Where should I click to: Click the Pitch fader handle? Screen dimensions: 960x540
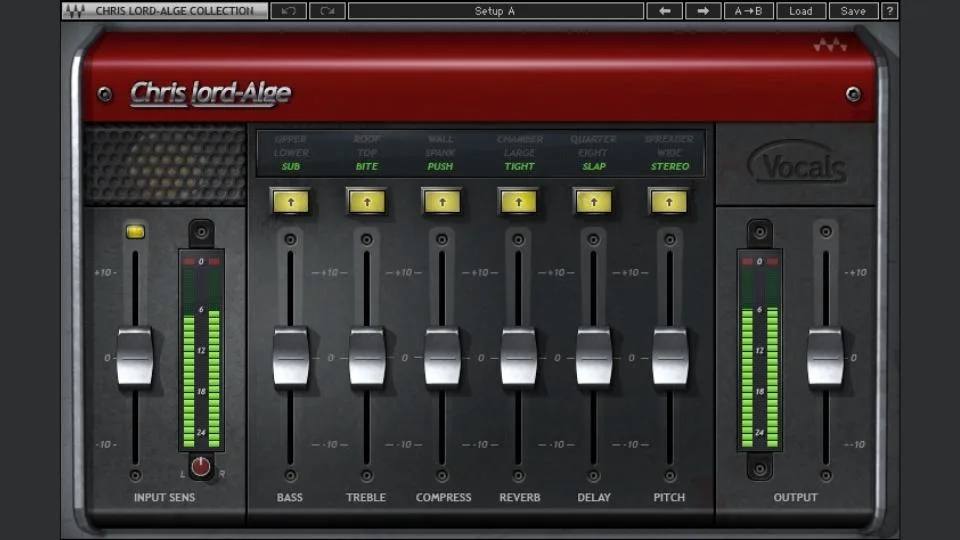coord(670,358)
